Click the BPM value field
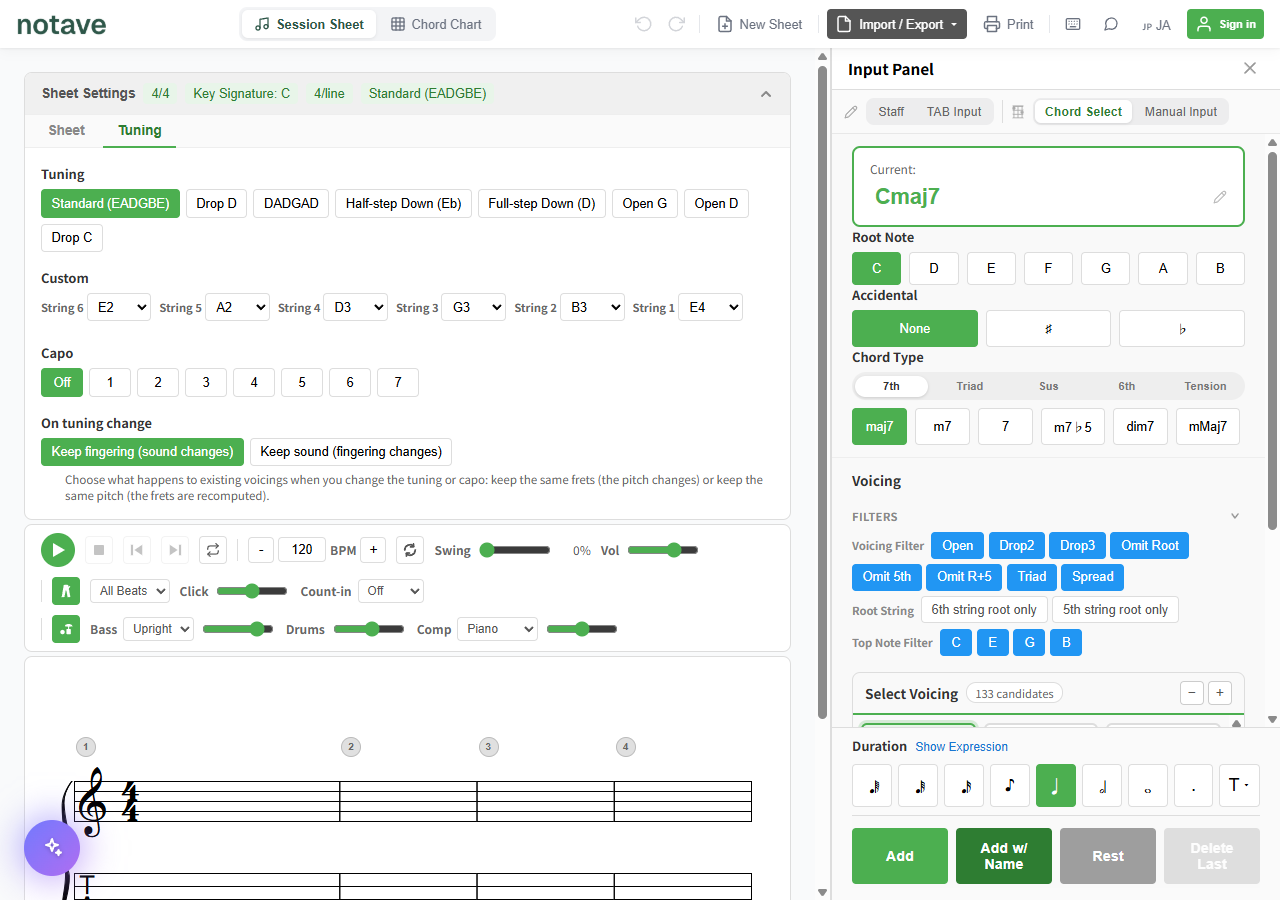Screen dimensions: 1280x900 tap(302, 550)
